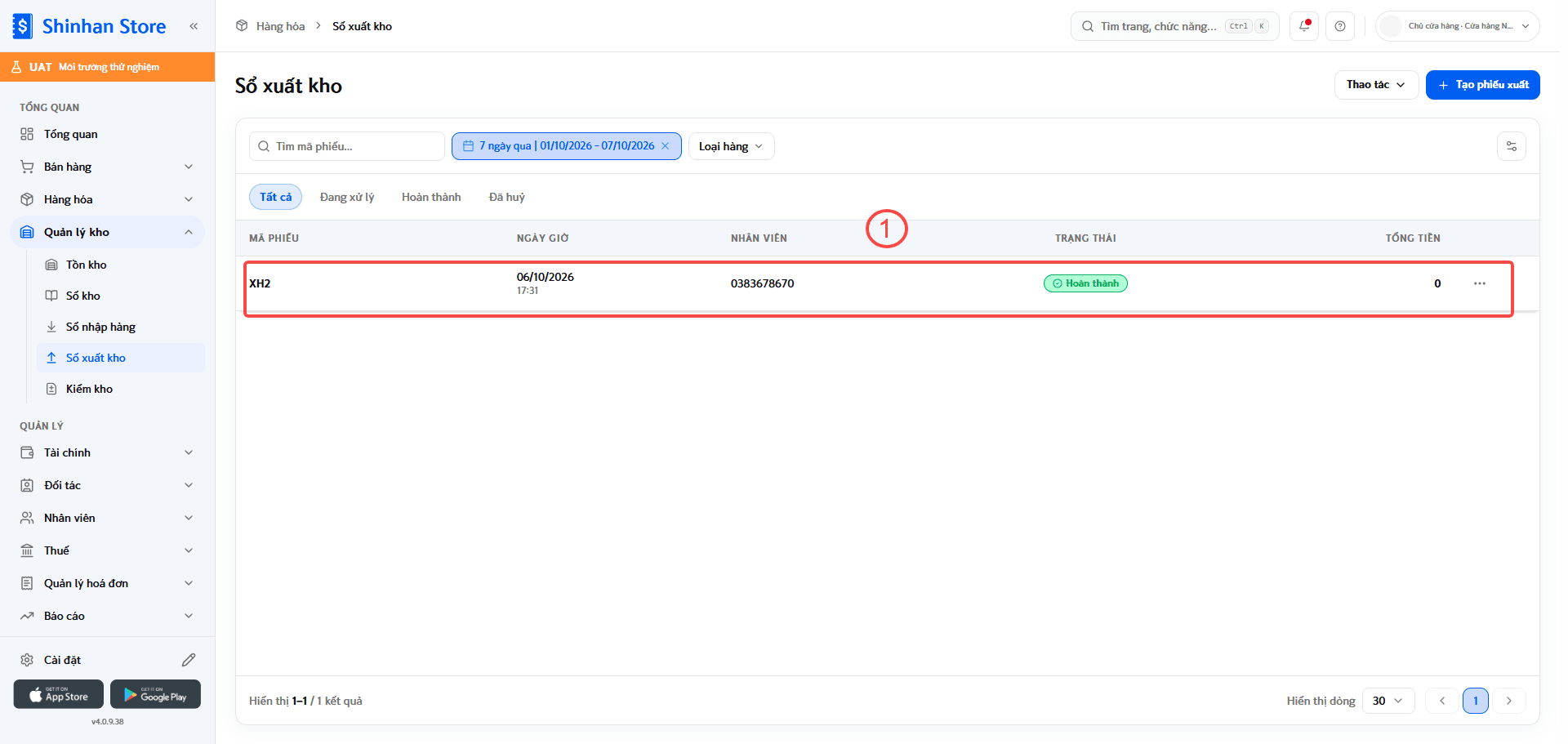1568x744 pixels.
Task: Open store owner account dropdown
Action: [x=1458, y=26]
